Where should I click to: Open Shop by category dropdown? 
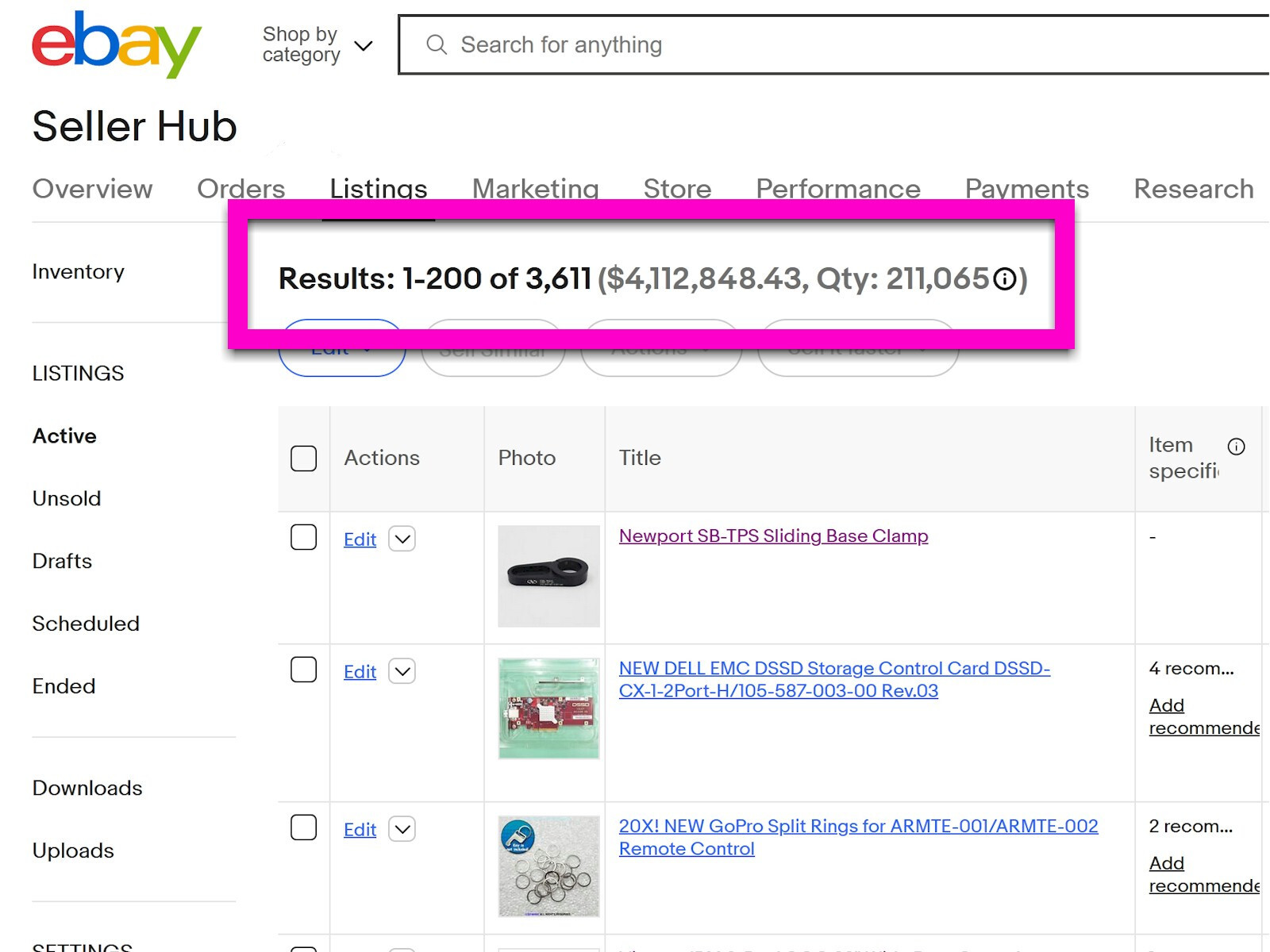317,45
